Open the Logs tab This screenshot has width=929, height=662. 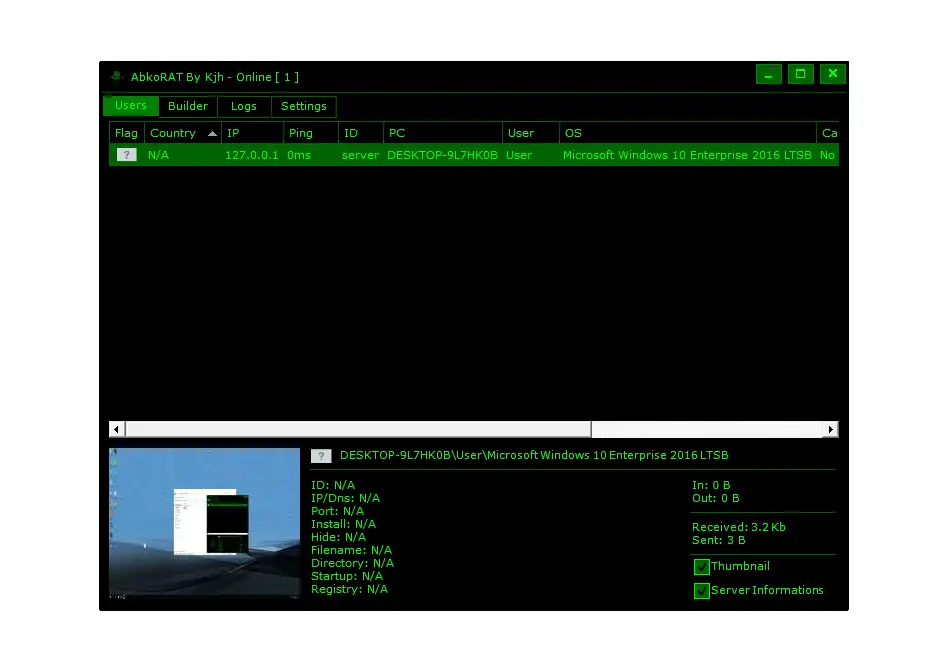pos(244,106)
